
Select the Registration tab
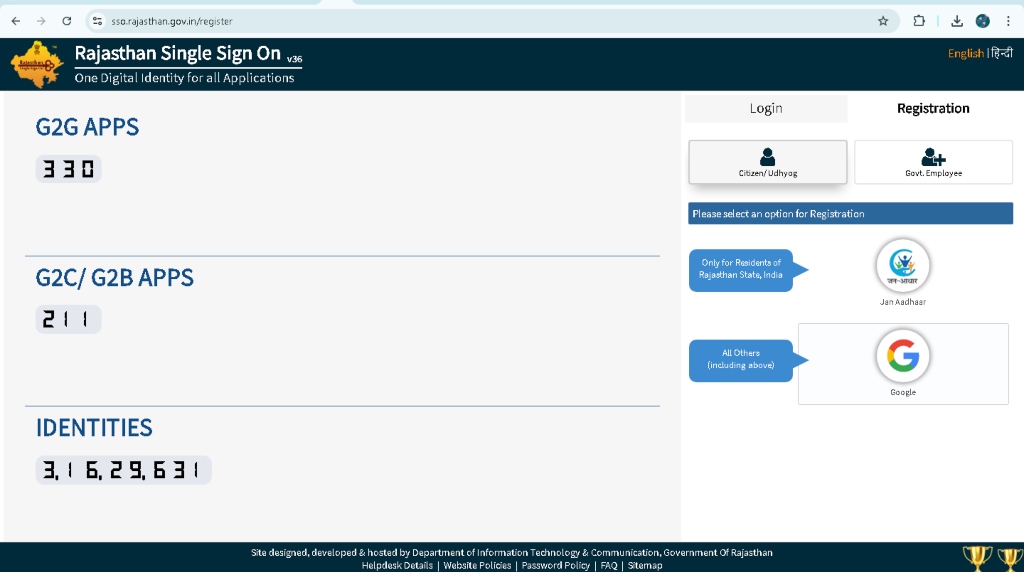pos(933,108)
